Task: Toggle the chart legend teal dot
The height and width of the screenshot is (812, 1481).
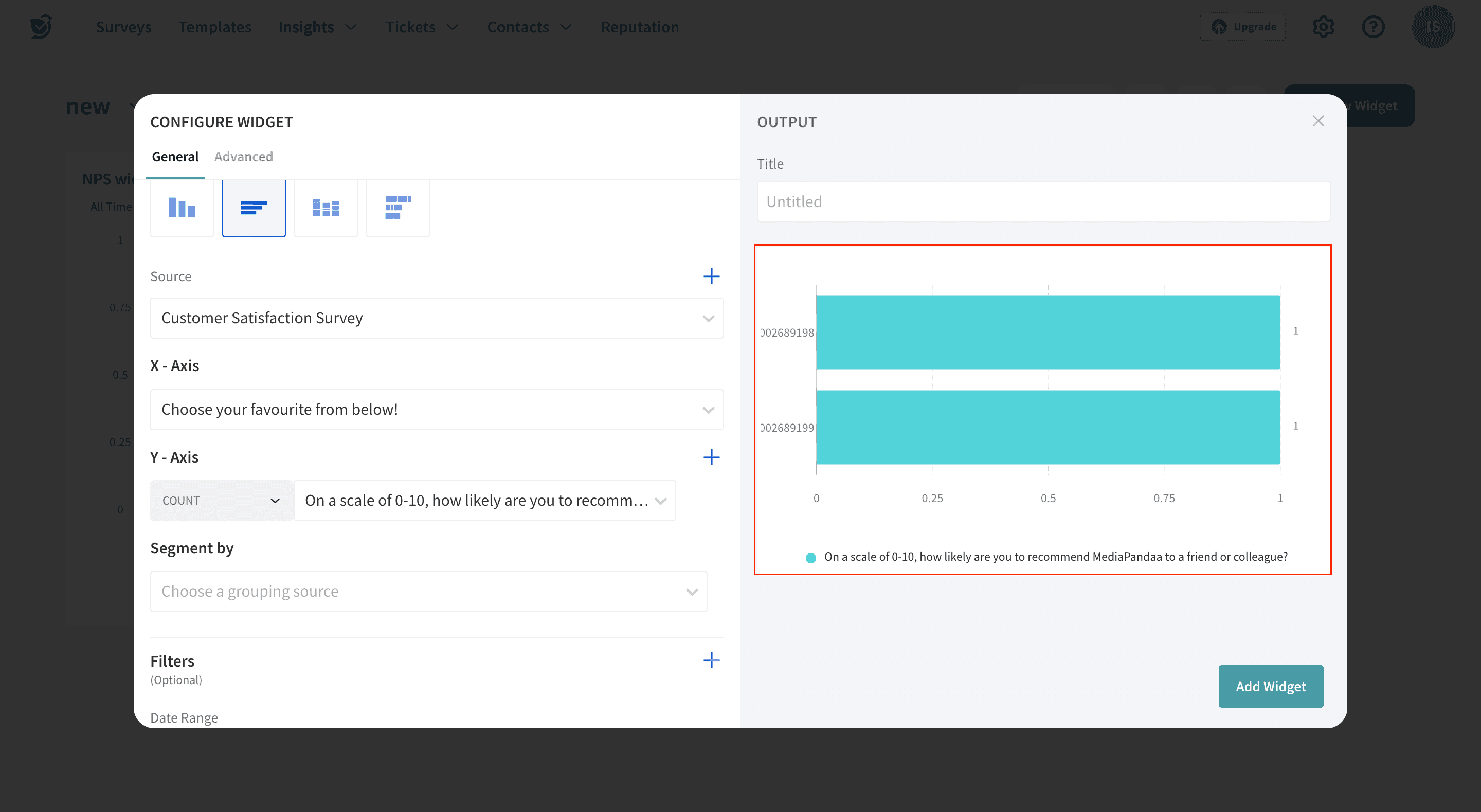Action: click(x=810, y=558)
